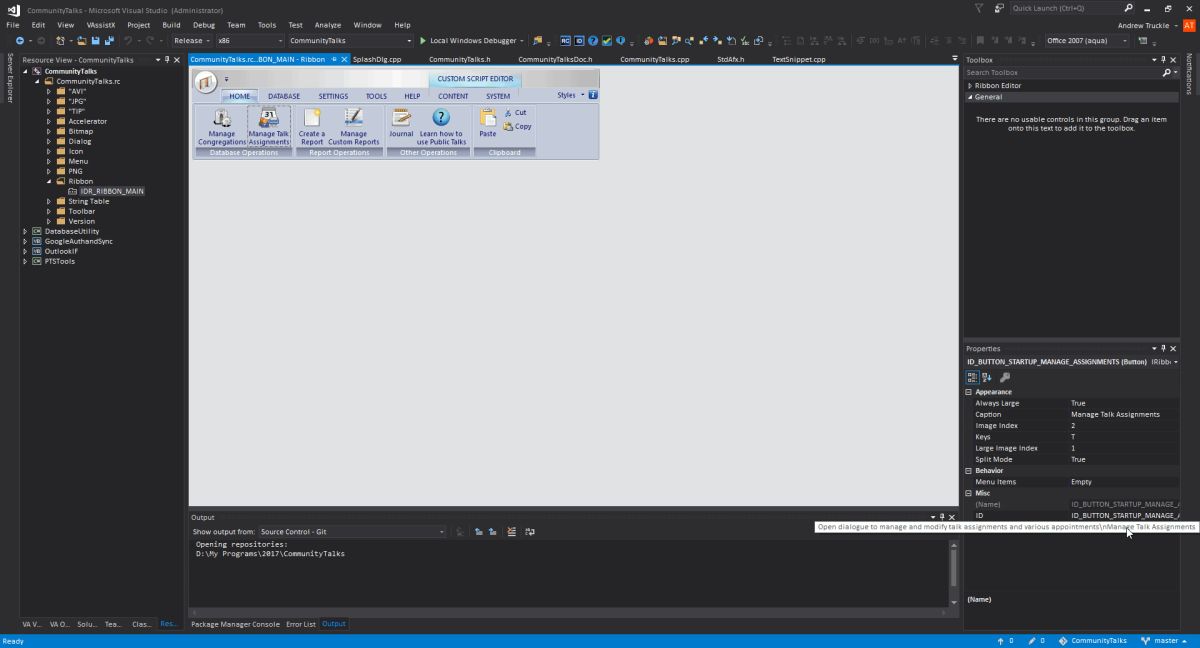Switch to Package Manager Console tab
The image size is (1200, 648).
pyautogui.click(x=235, y=624)
